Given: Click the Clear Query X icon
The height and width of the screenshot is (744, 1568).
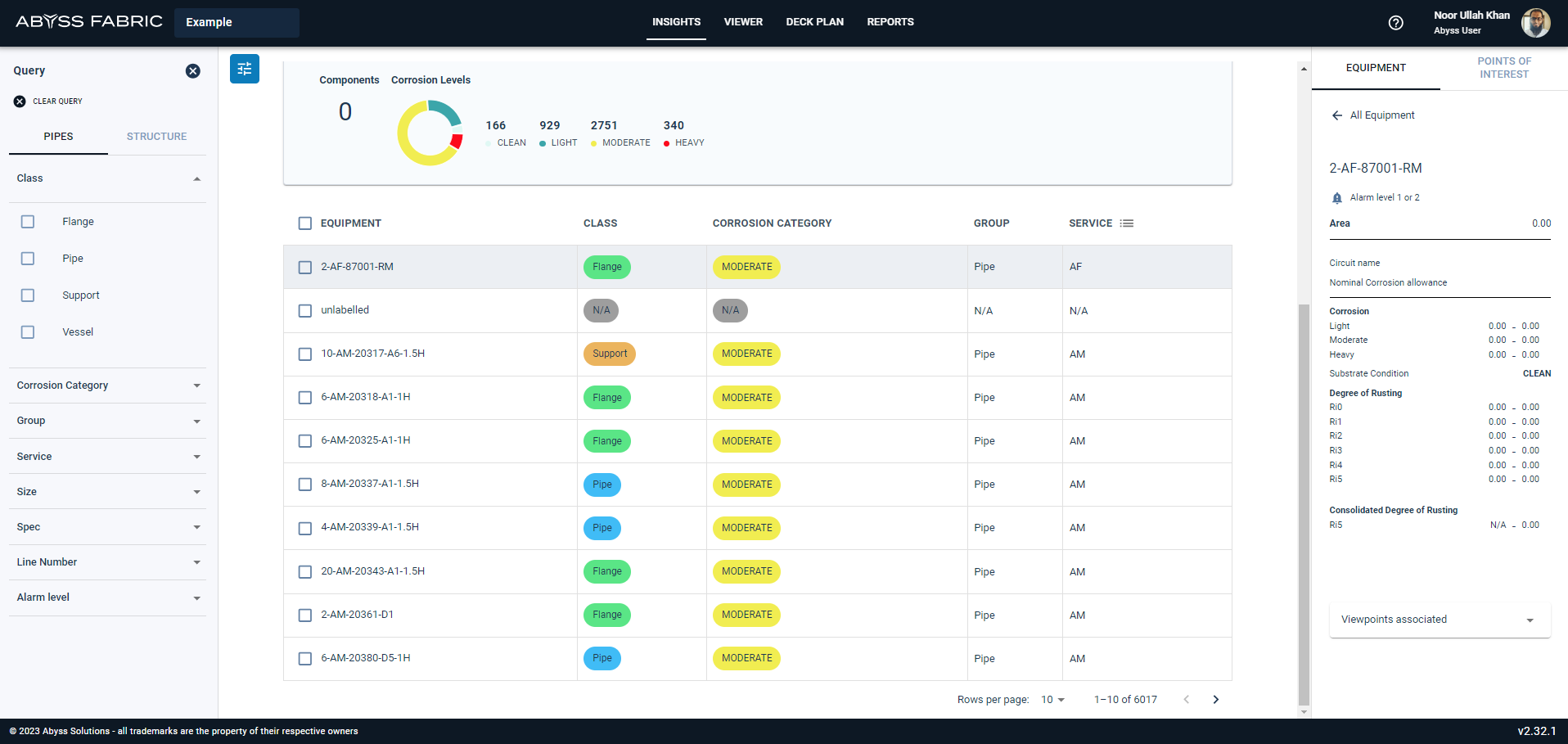Looking at the screenshot, I should click(20, 101).
